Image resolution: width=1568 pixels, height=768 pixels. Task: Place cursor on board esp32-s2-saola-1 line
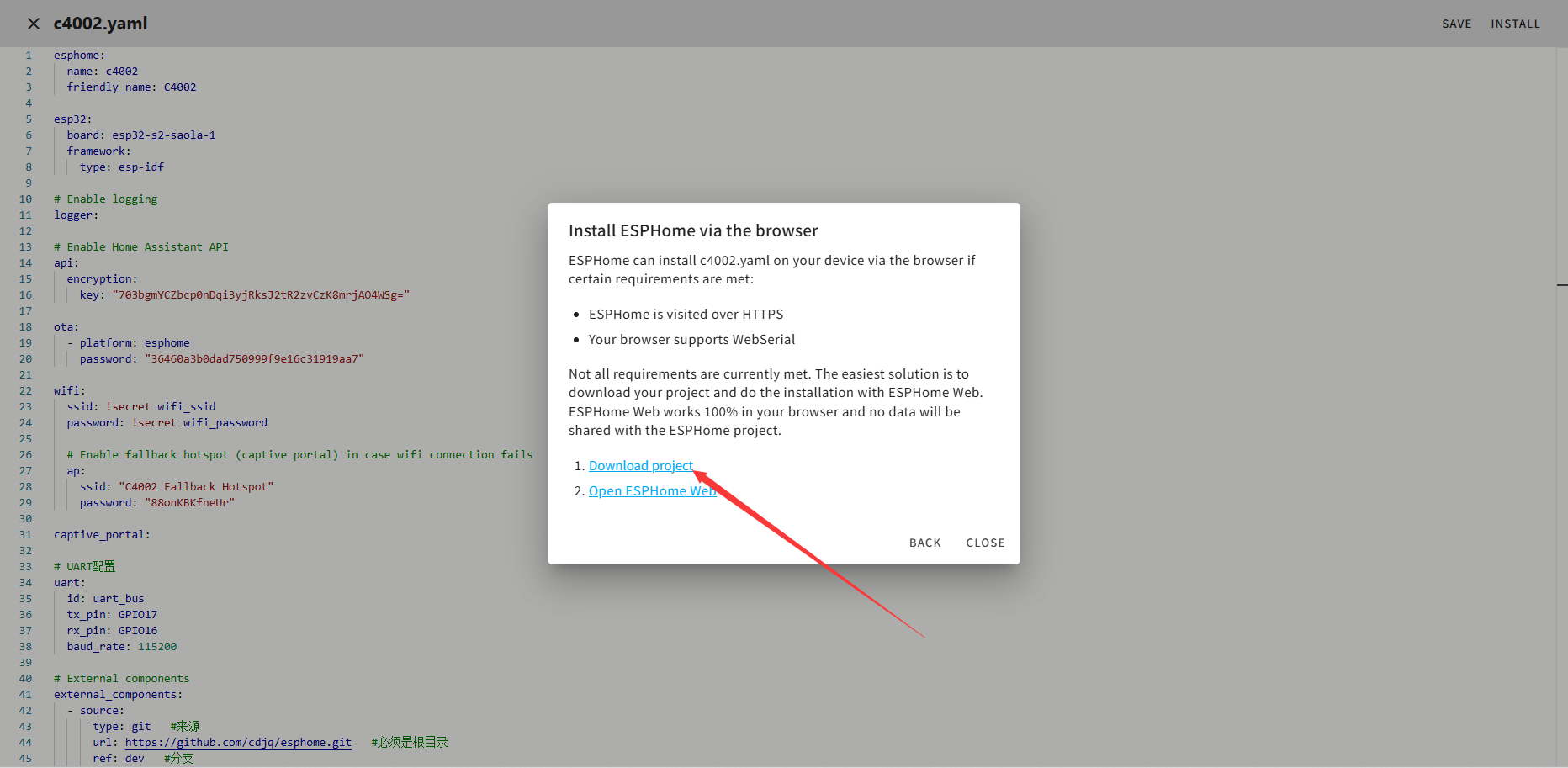(x=163, y=135)
